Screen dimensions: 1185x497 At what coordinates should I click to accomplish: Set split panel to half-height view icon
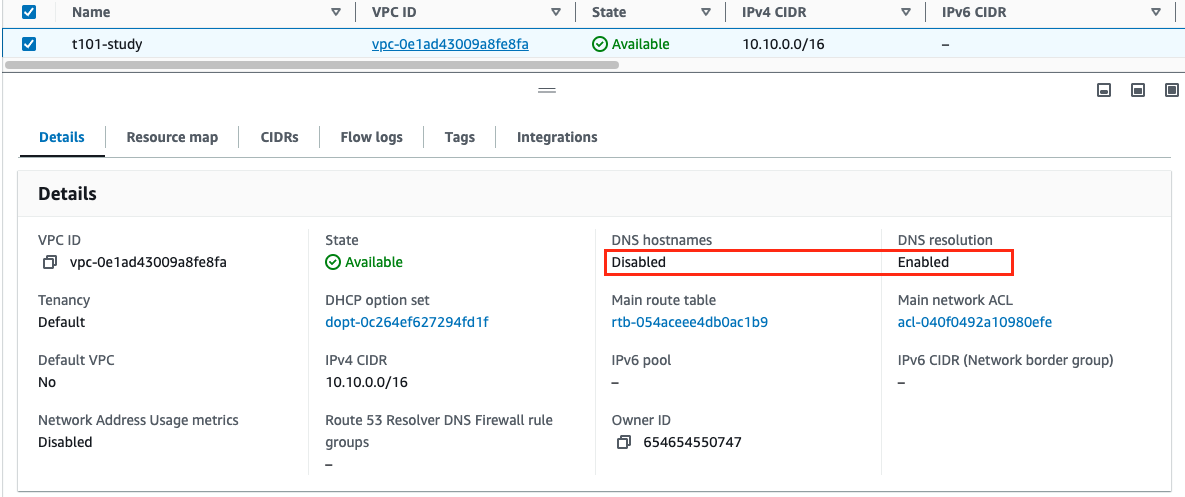pos(1138,91)
